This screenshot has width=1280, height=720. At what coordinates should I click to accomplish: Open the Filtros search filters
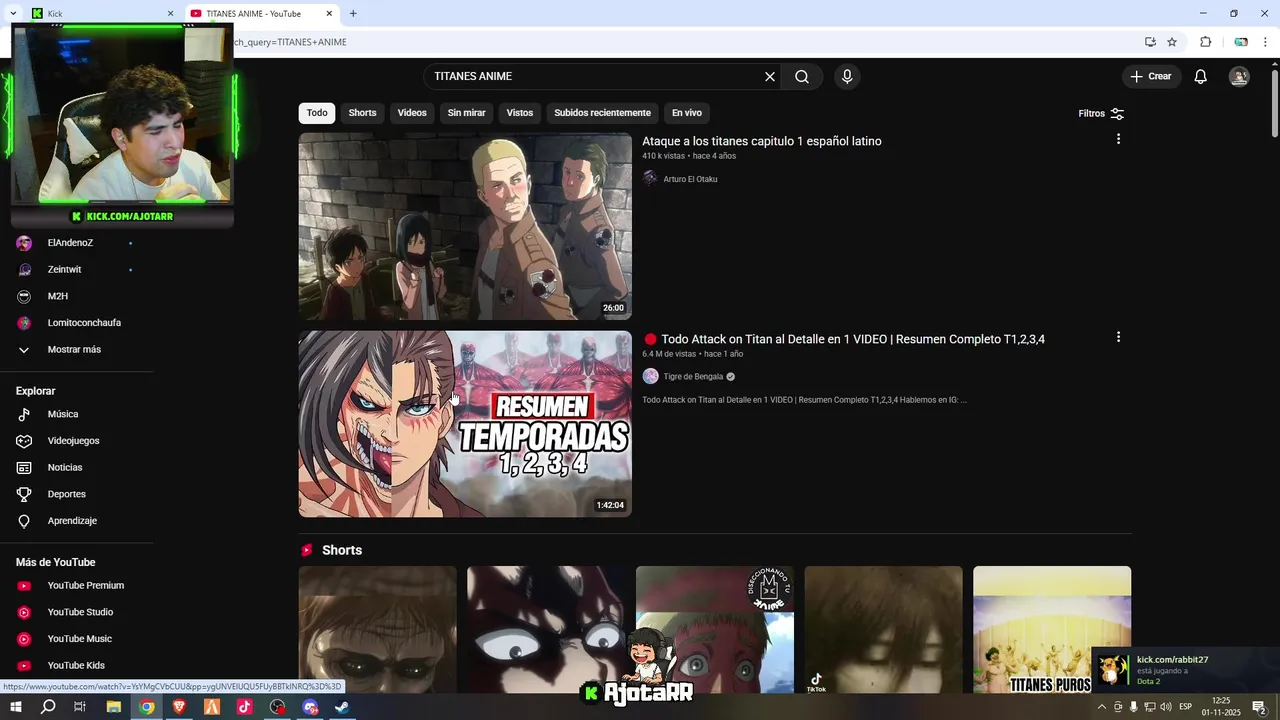(1101, 113)
